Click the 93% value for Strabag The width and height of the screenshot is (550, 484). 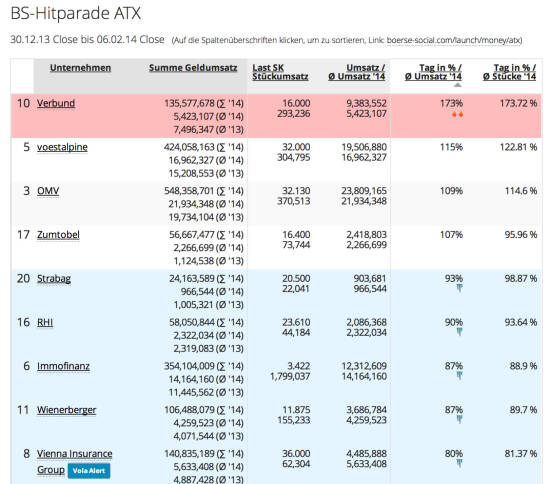(454, 279)
